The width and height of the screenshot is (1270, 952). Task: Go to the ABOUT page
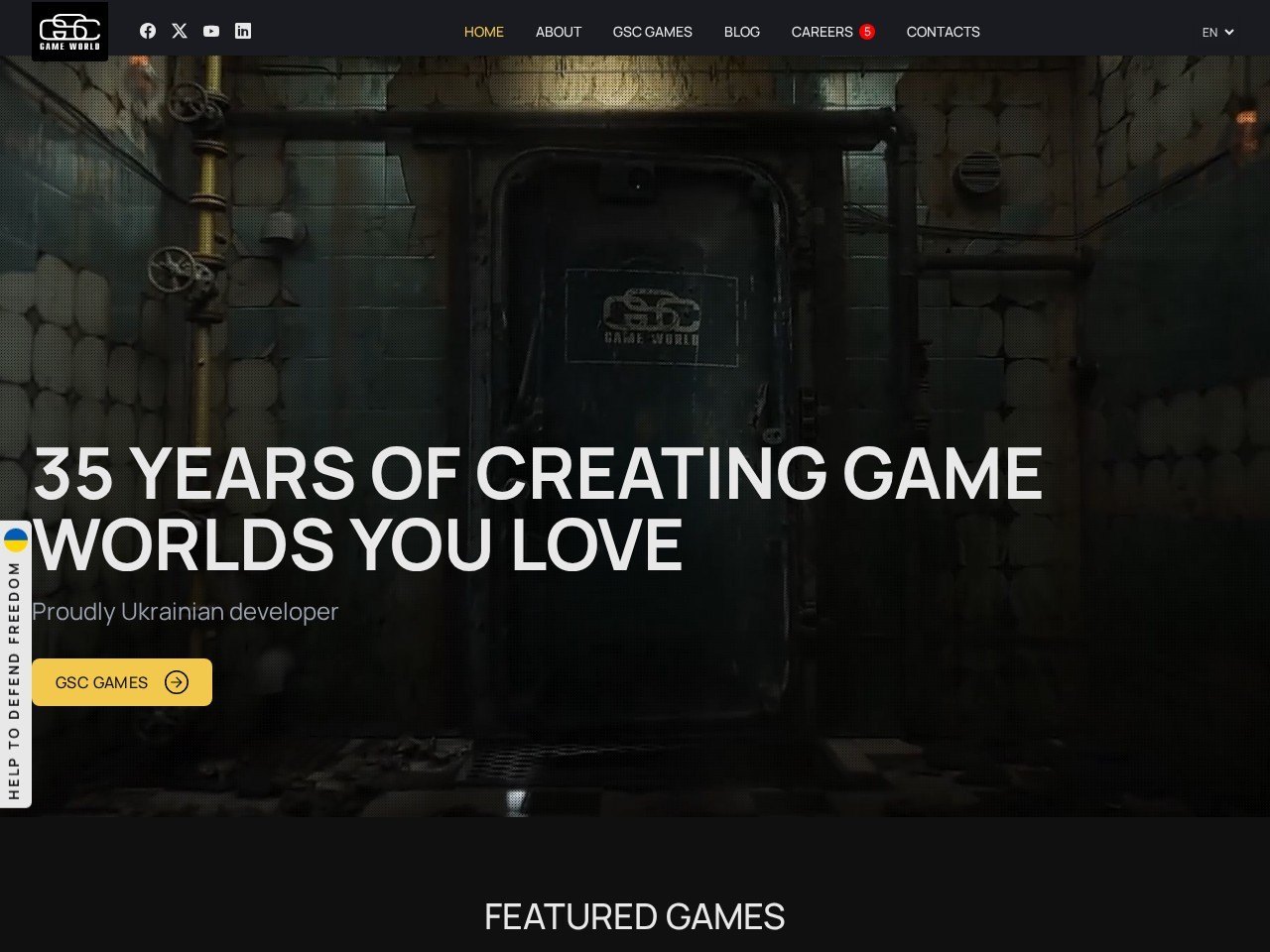click(x=559, y=32)
